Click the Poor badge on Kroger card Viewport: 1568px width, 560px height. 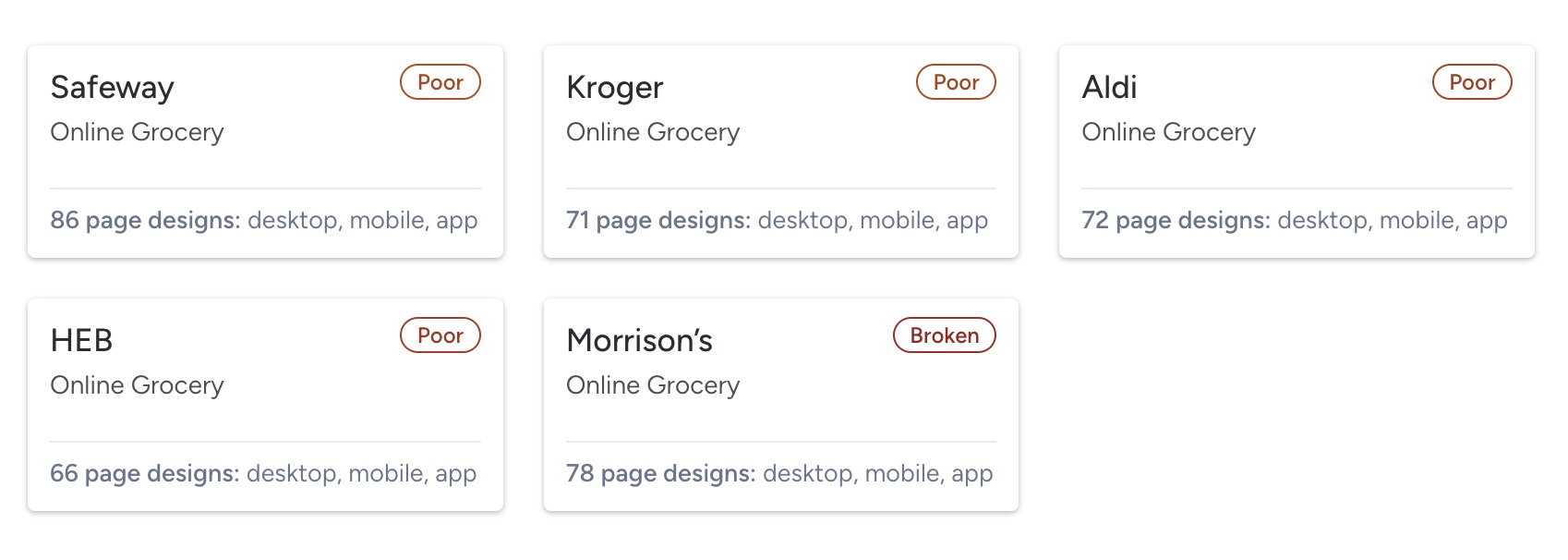tap(956, 82)
